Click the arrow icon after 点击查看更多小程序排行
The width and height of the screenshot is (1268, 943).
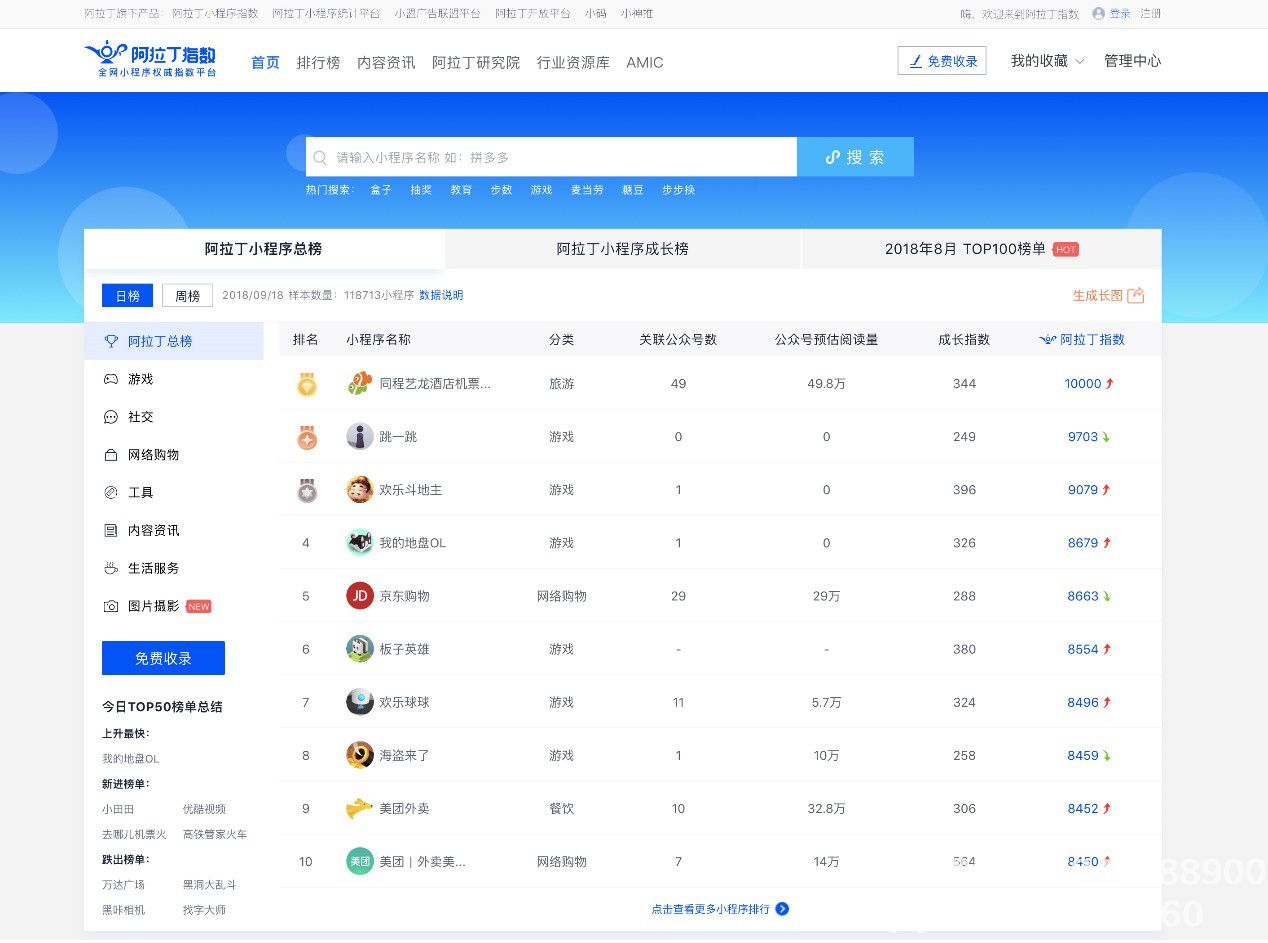point(783,909)
